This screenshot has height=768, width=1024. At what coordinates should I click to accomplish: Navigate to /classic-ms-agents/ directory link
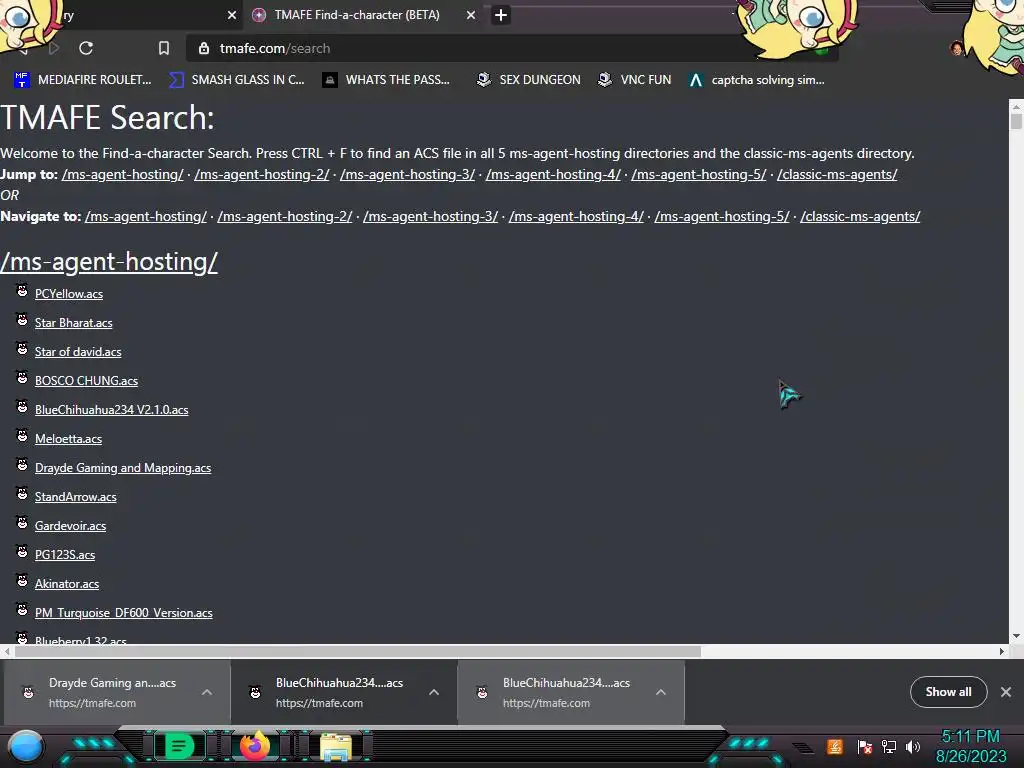(x=860, y=216)
